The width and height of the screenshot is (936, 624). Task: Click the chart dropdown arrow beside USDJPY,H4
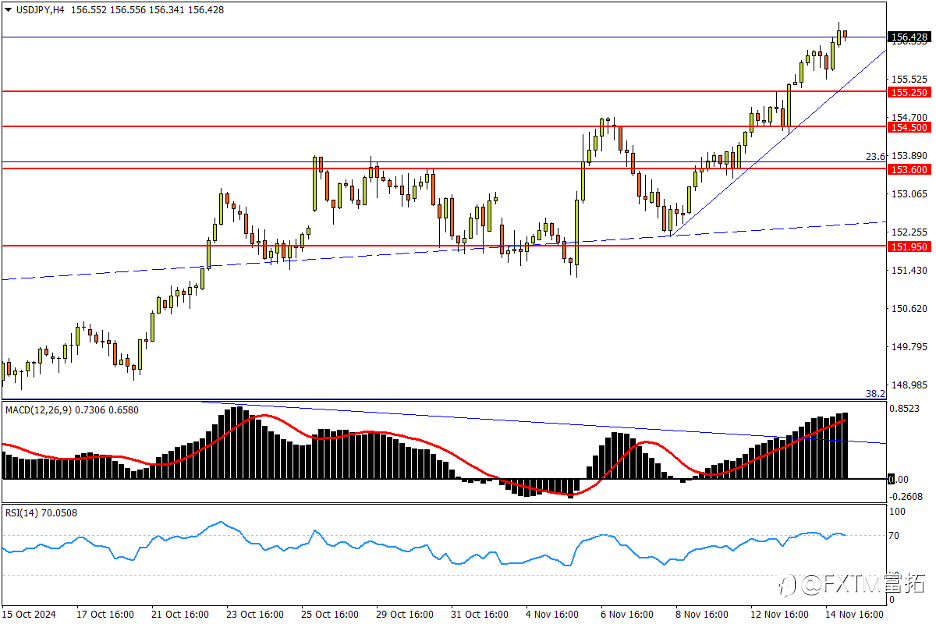pos(8,10)
